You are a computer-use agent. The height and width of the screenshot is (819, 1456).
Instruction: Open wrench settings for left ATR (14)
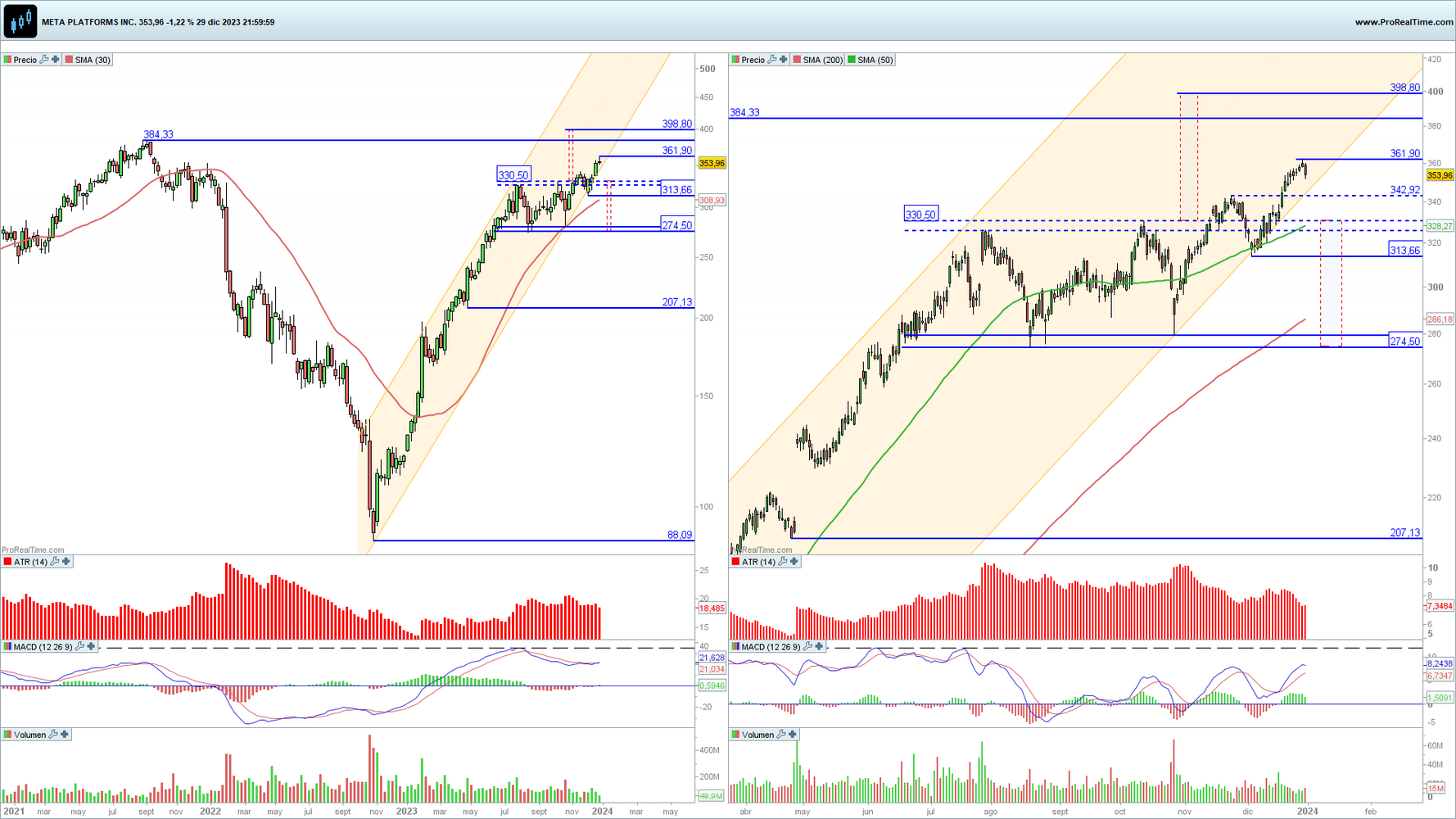click(x=55, y=562)
